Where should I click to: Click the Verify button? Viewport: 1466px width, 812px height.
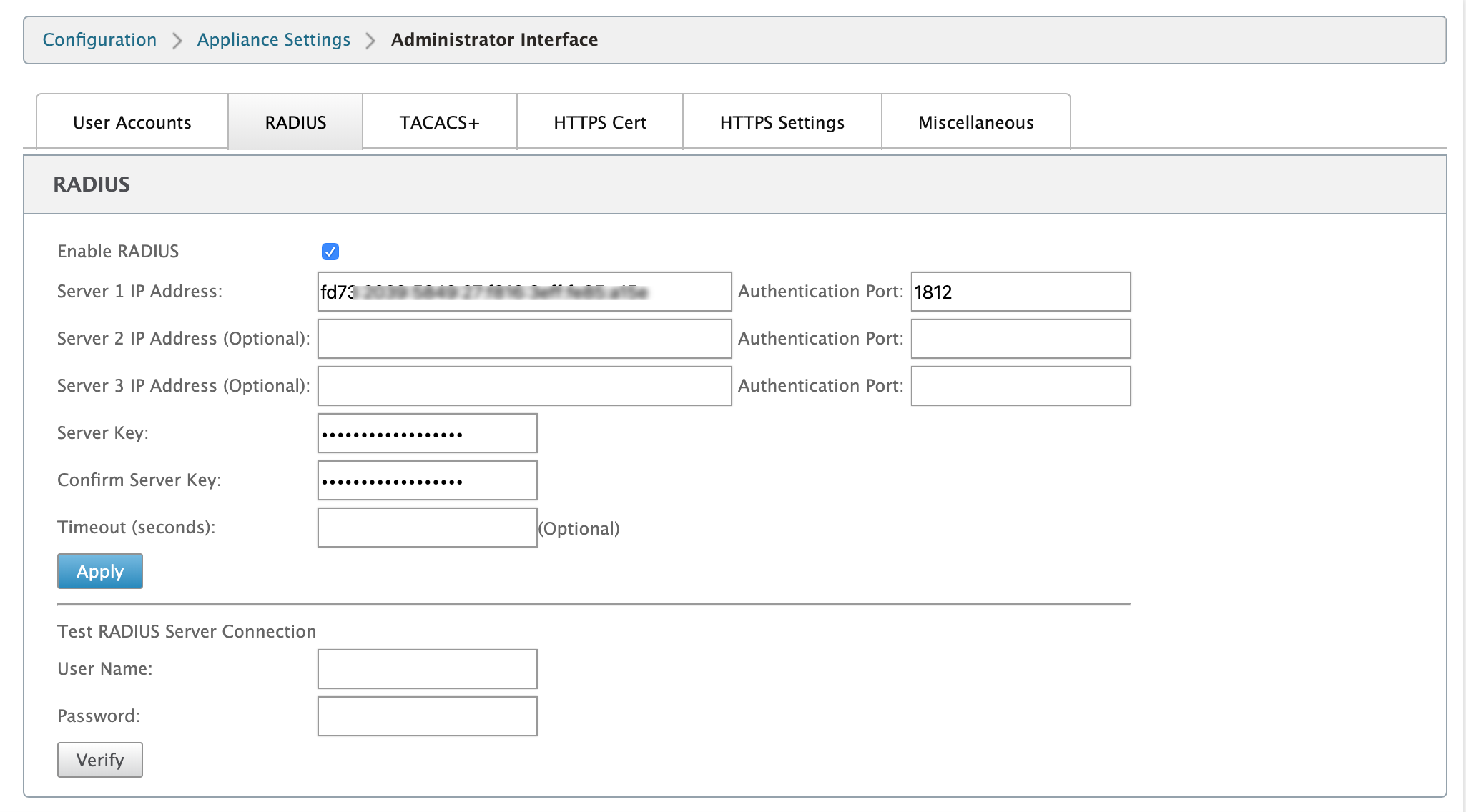(100, 760)
